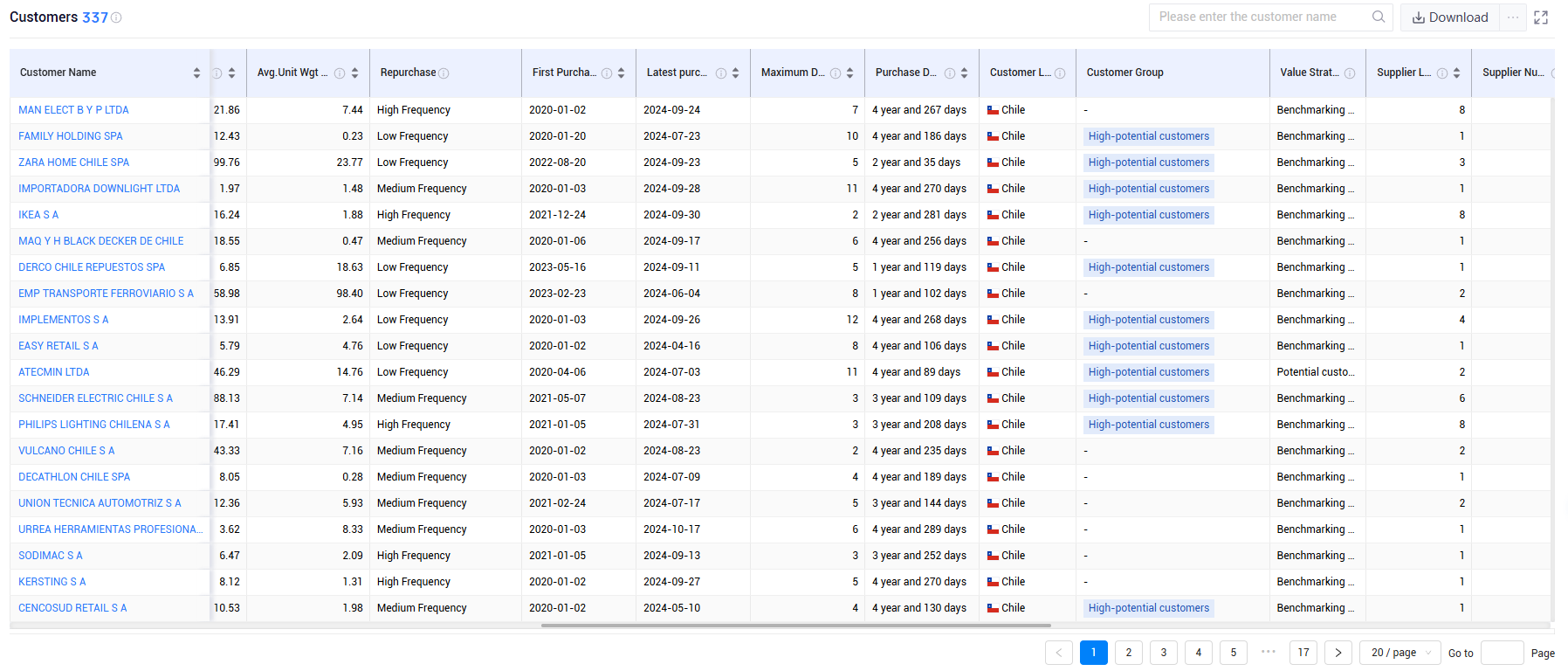The image size is (1568, 671).
Task: Click the search magnifier icon
Action: pyautogui.click(x=1379, y=17)
